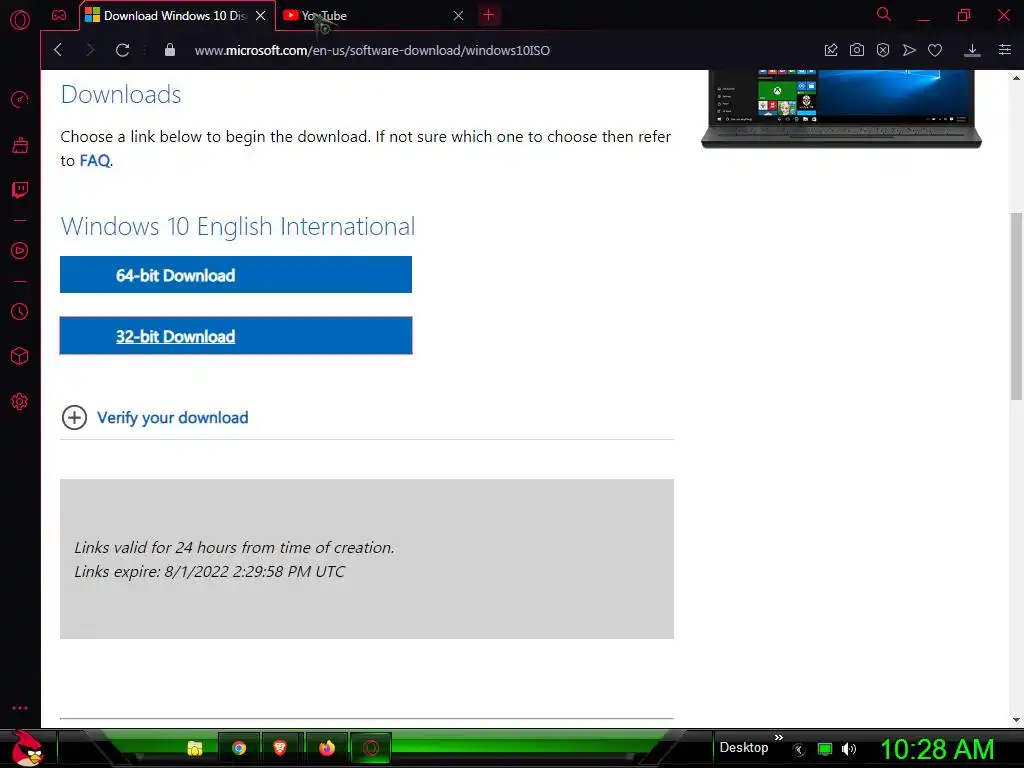The height and width of the screenshot is (768, 1024).
Task: Add page to bookmarks heart icon
Action: (935, 50)
